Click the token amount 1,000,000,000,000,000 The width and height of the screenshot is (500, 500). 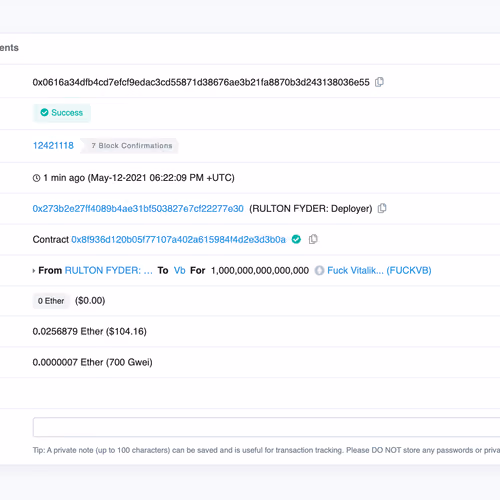[x=260, y=270]
